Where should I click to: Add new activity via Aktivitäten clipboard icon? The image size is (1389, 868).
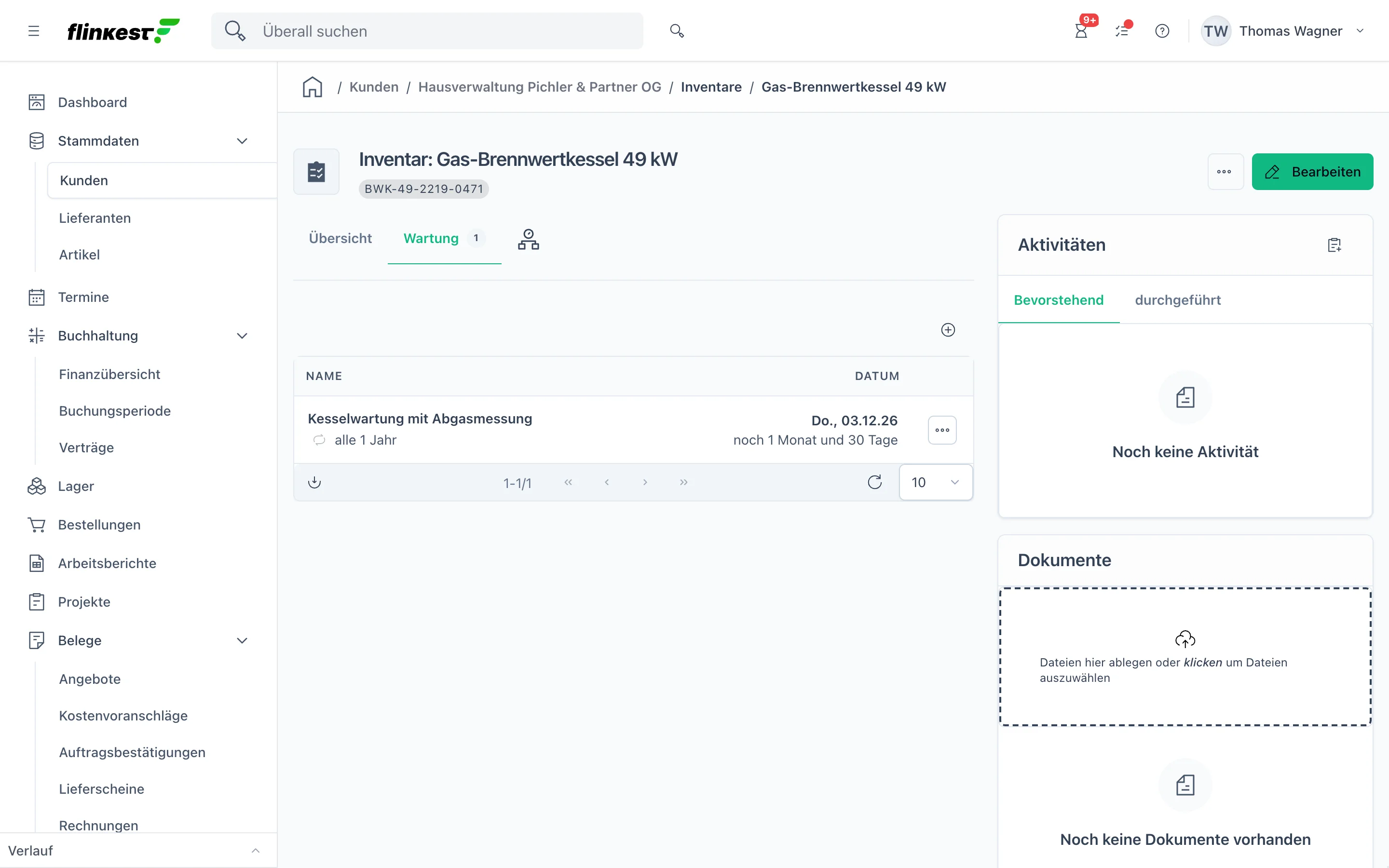1335,245
